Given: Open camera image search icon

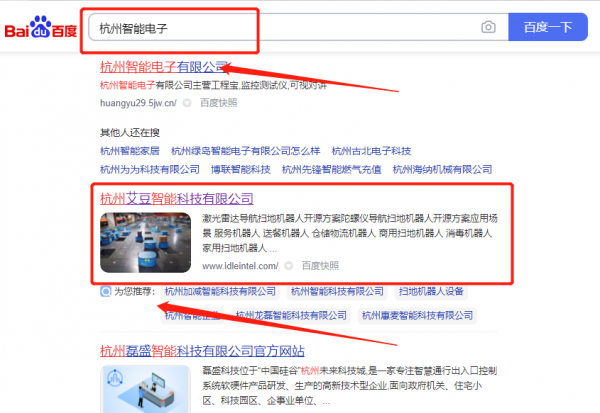Looking at the screenshot, I should click(488, 27).
